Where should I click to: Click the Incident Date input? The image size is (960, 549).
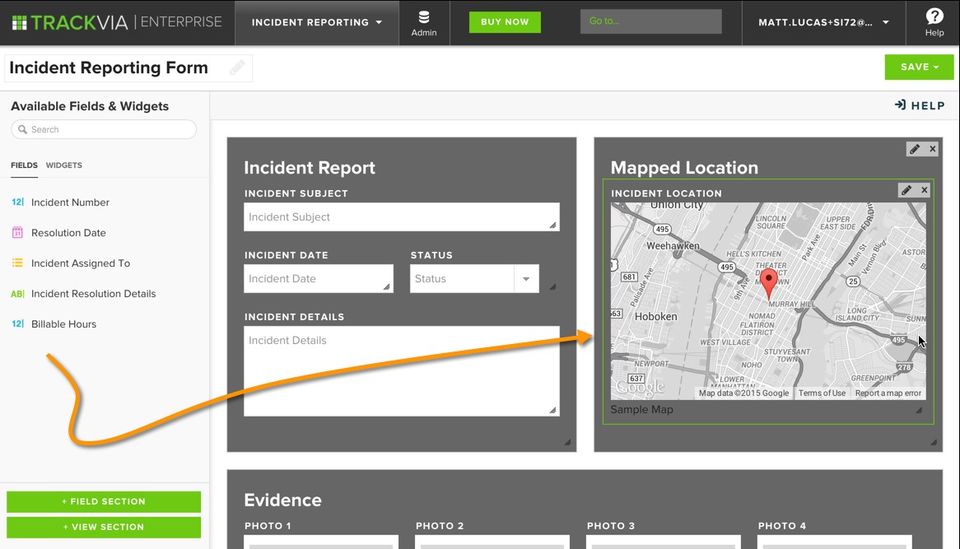click(x=318, y=278)
